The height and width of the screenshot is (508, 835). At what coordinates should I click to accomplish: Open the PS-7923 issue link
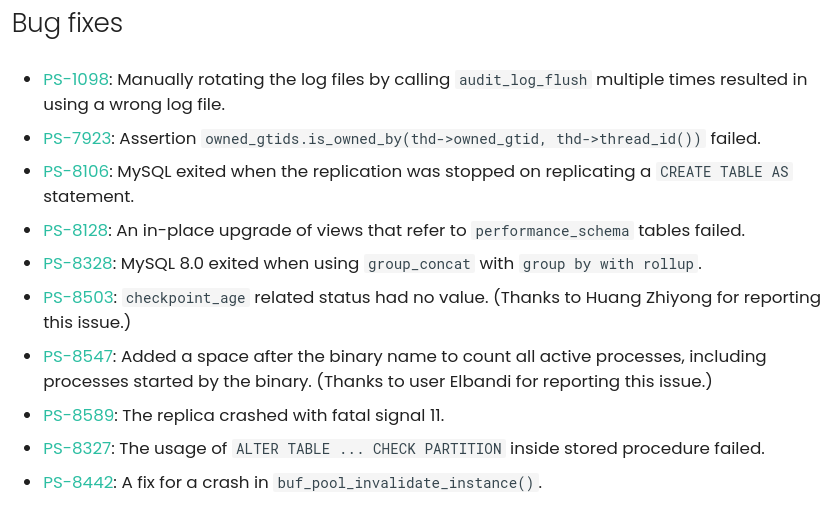(x=77, y=138)
